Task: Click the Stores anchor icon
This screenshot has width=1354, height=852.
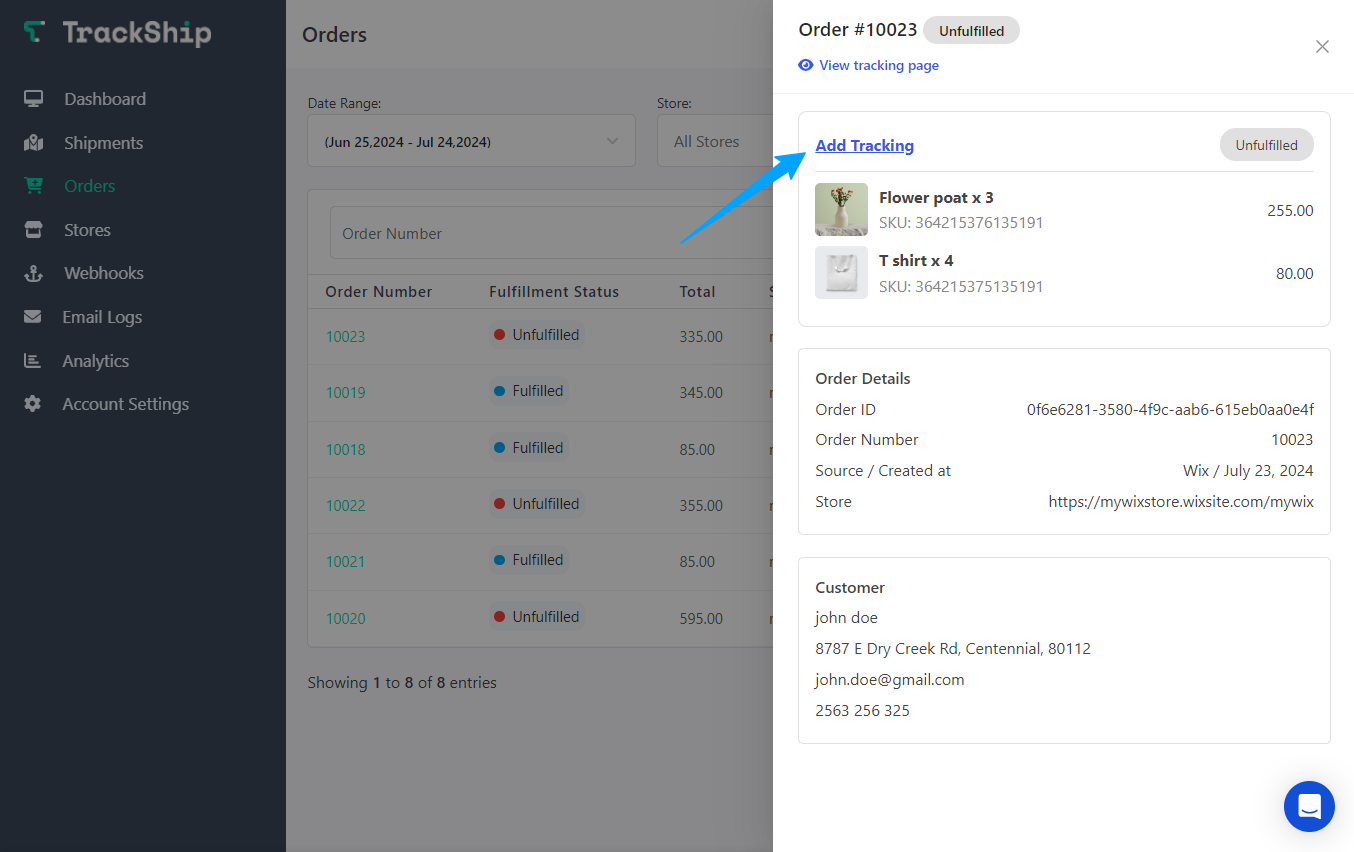Action: click(33, 229)
